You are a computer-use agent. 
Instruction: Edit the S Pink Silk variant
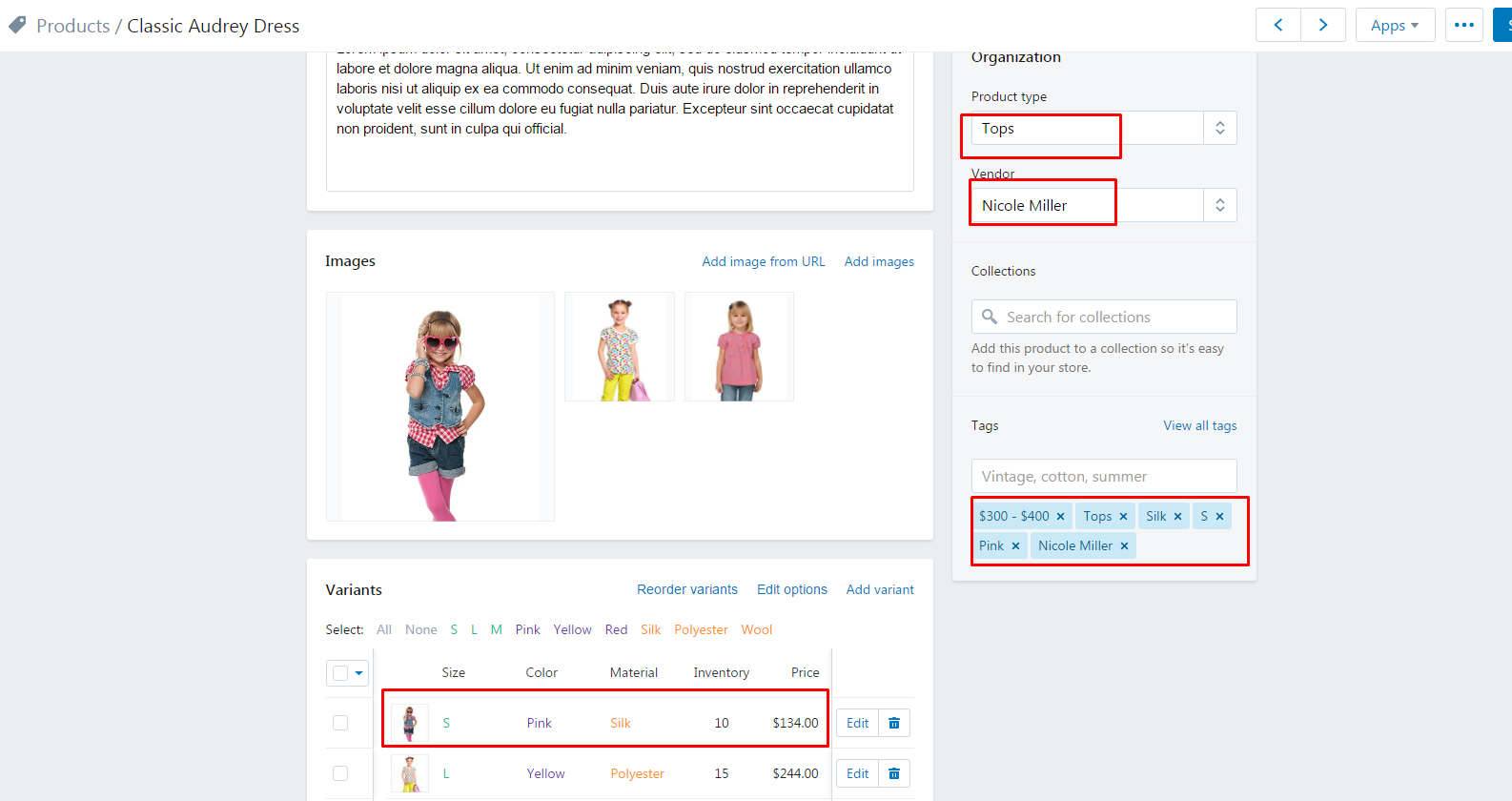point(858,723)
